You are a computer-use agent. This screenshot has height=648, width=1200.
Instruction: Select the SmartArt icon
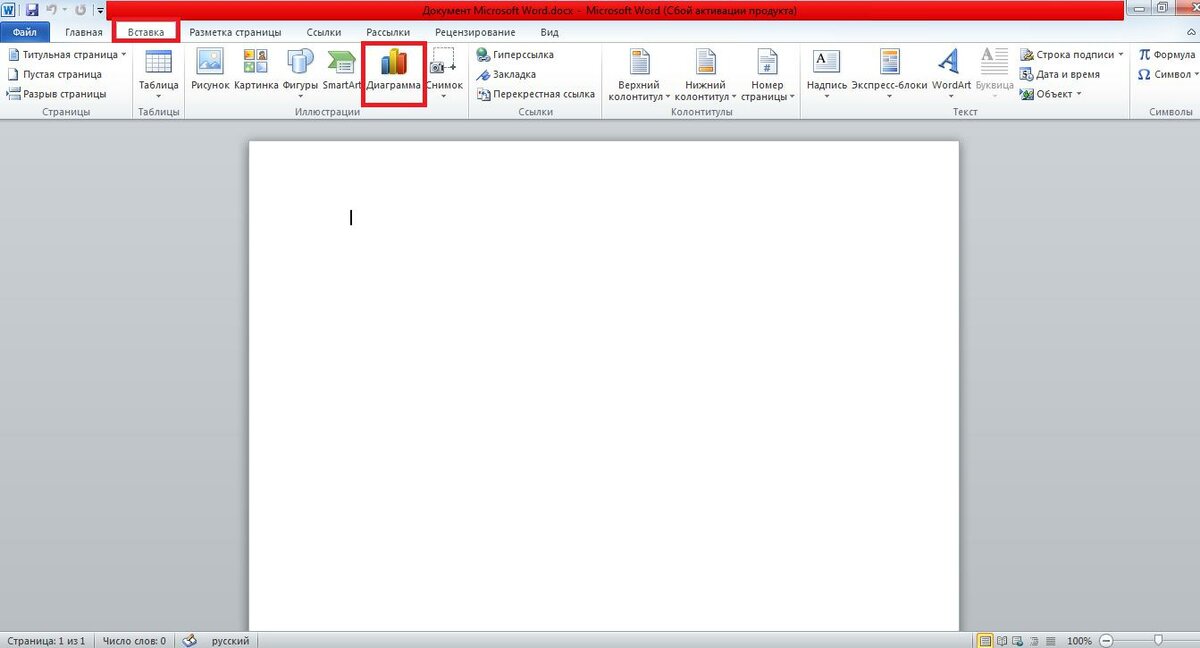342,70
